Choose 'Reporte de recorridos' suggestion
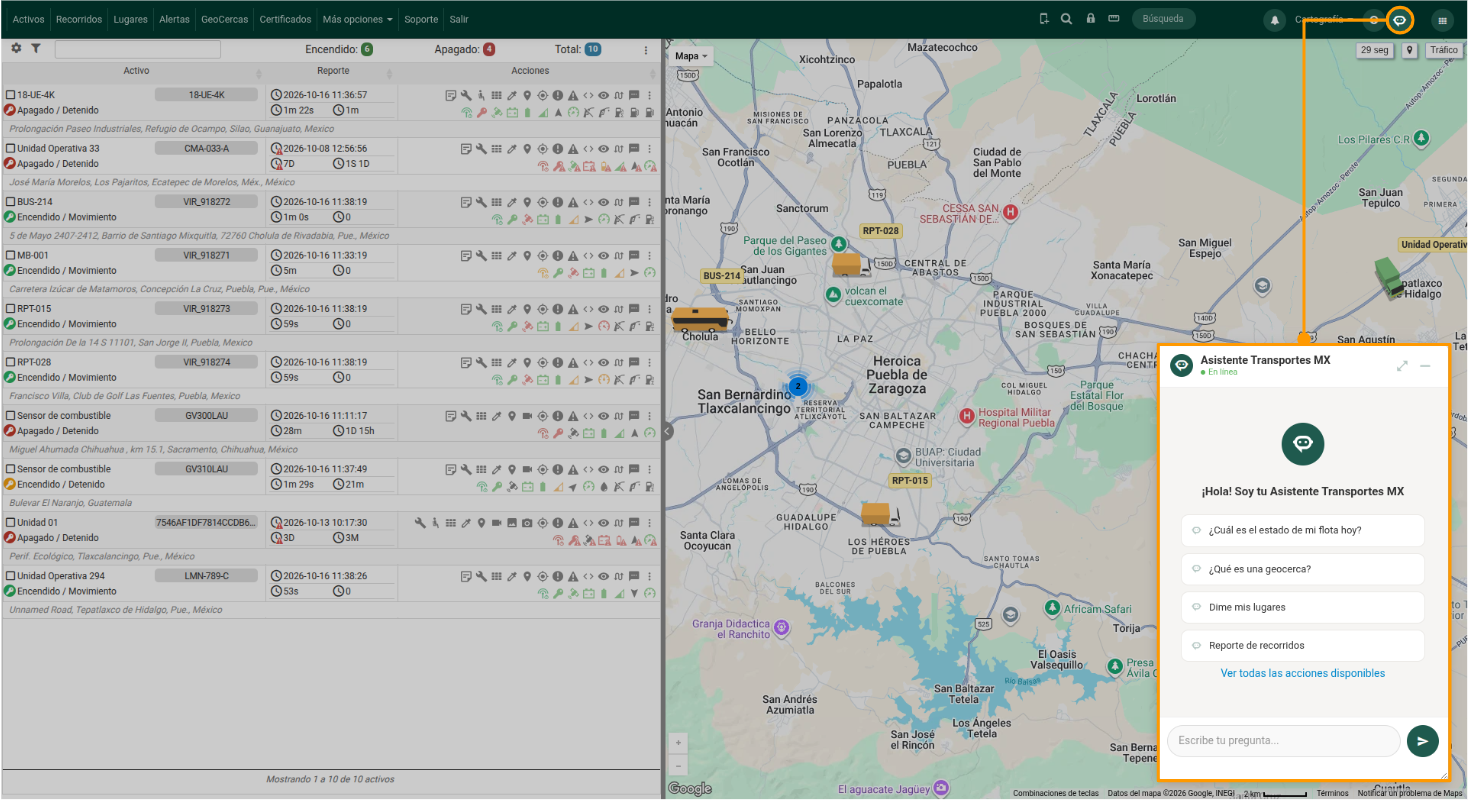The image size is (1468, 801). pyautogui.click(x=1302, y=645)
